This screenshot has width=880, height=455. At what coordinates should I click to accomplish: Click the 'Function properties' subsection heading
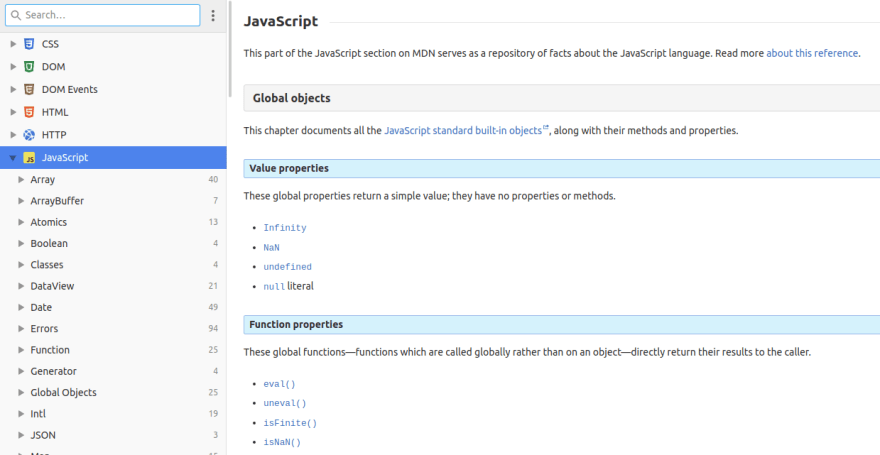coord(296,324)
